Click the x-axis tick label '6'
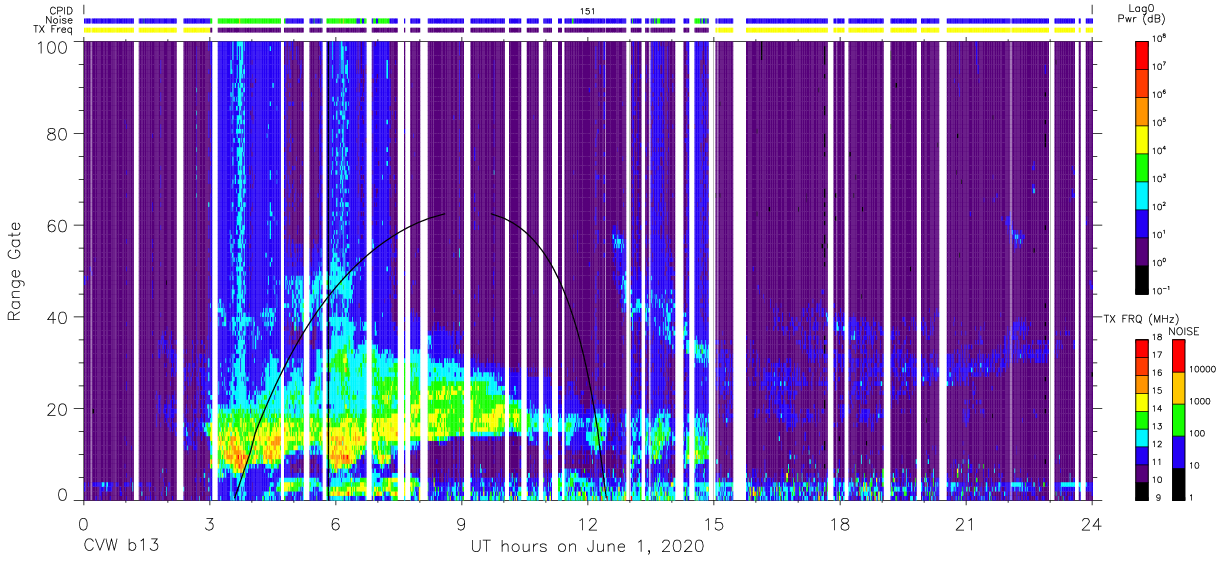 [335, 523]
